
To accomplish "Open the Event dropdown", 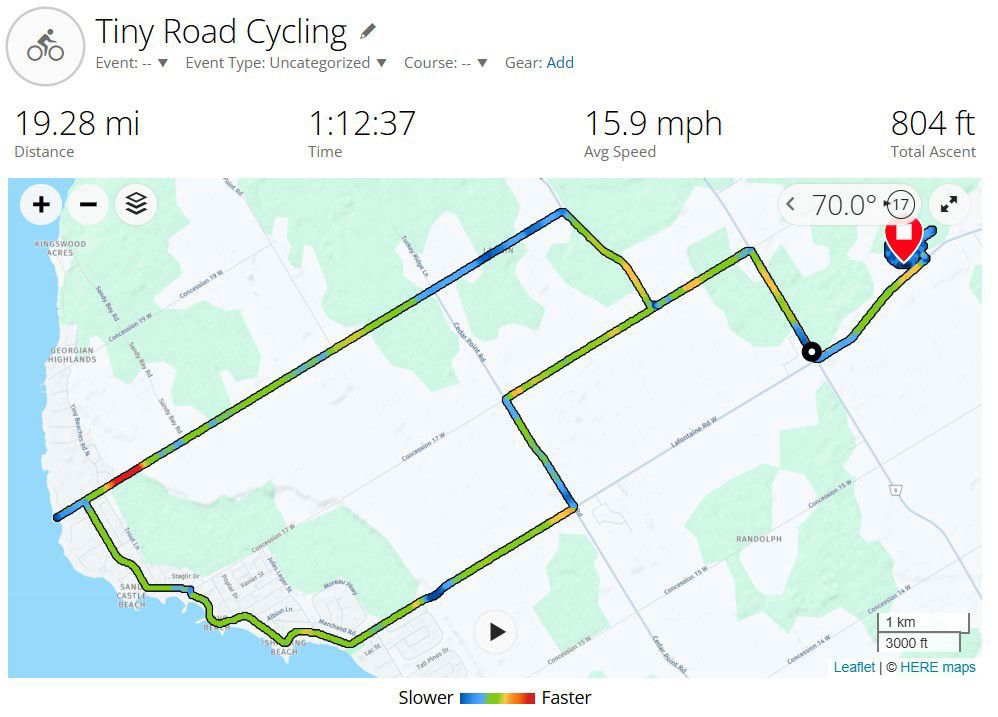I will 132,62.
